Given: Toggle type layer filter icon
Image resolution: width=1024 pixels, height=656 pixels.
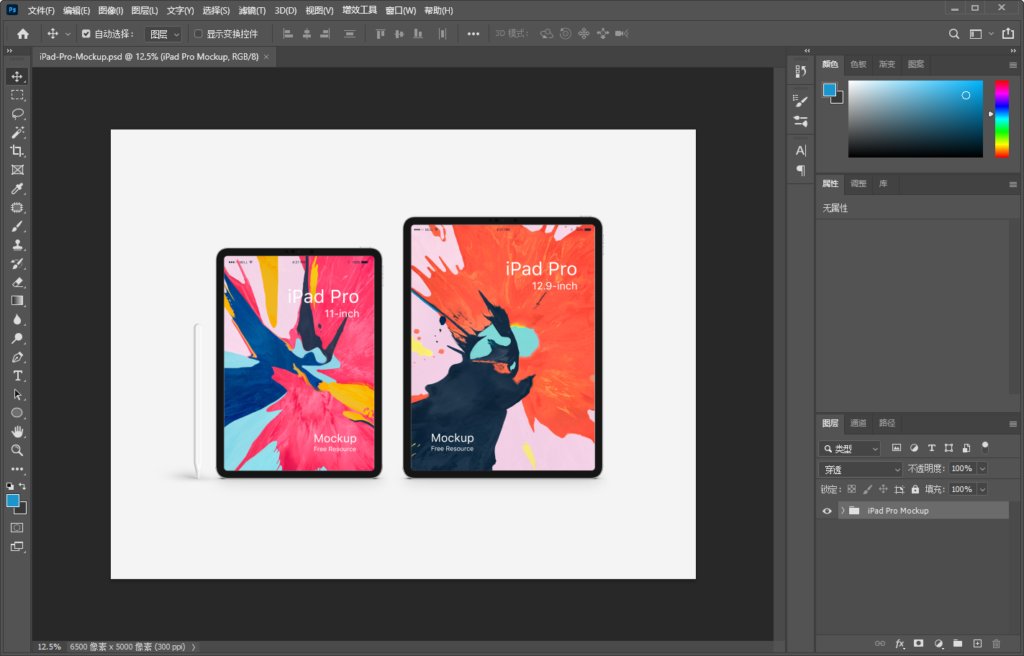Looking at the screenshot, I should (x=931, y=448).
